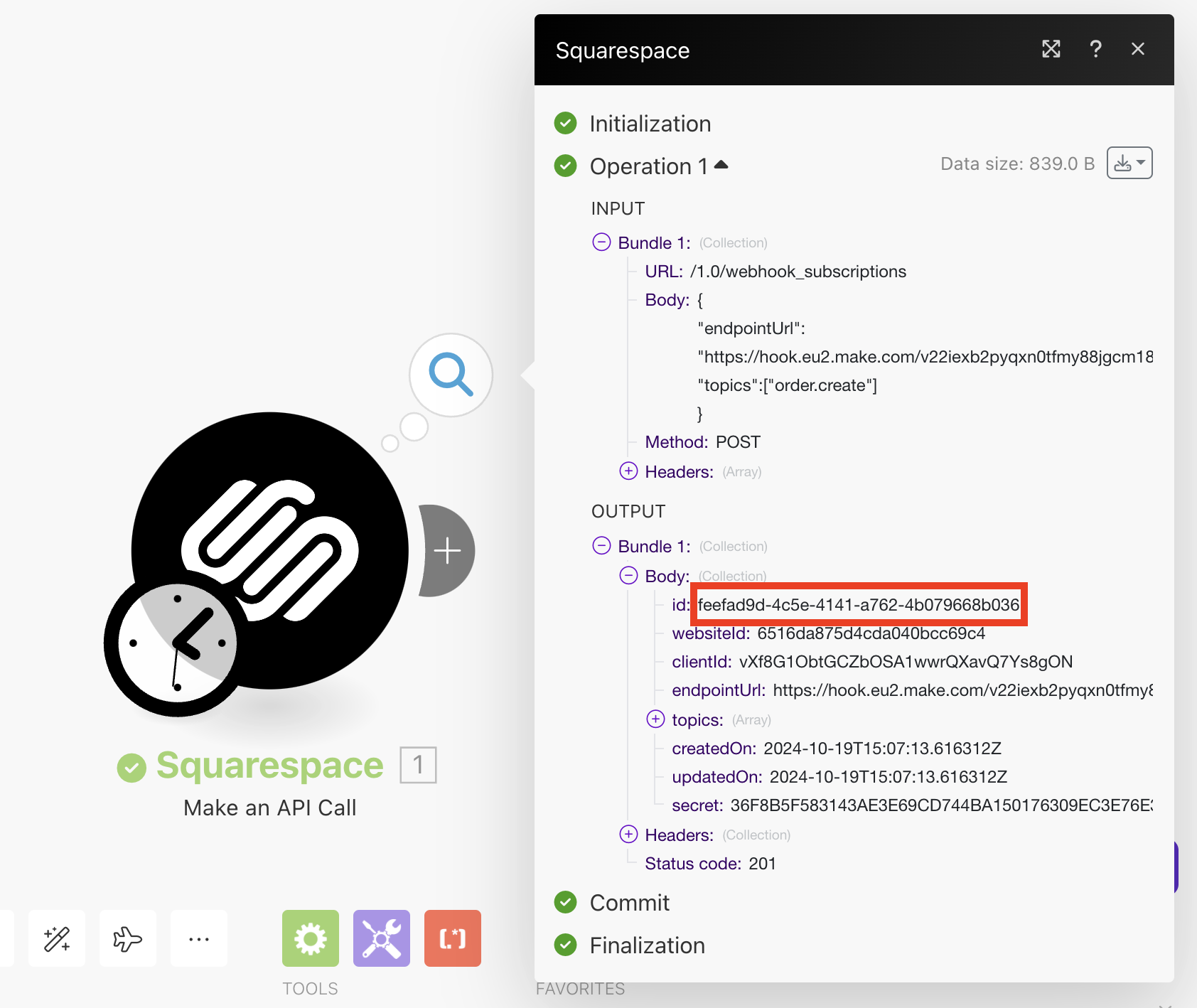
Task: Open the three dots more menu
Action: (x=199, y=938)
